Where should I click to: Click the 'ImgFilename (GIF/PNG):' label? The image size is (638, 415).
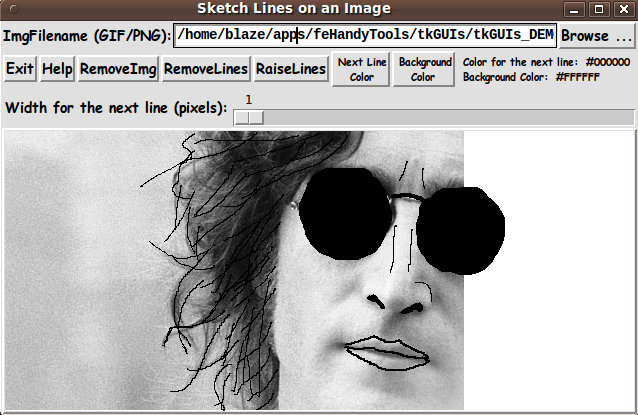click(87, 36)
